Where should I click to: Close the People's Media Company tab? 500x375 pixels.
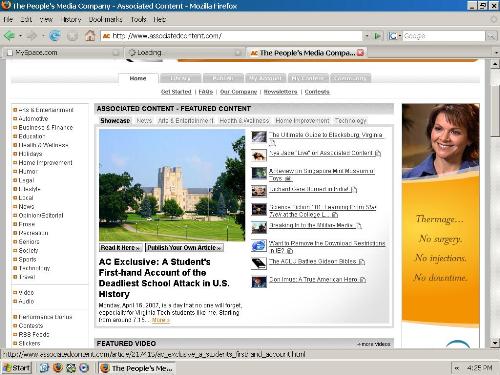click(x=360, y=53)
